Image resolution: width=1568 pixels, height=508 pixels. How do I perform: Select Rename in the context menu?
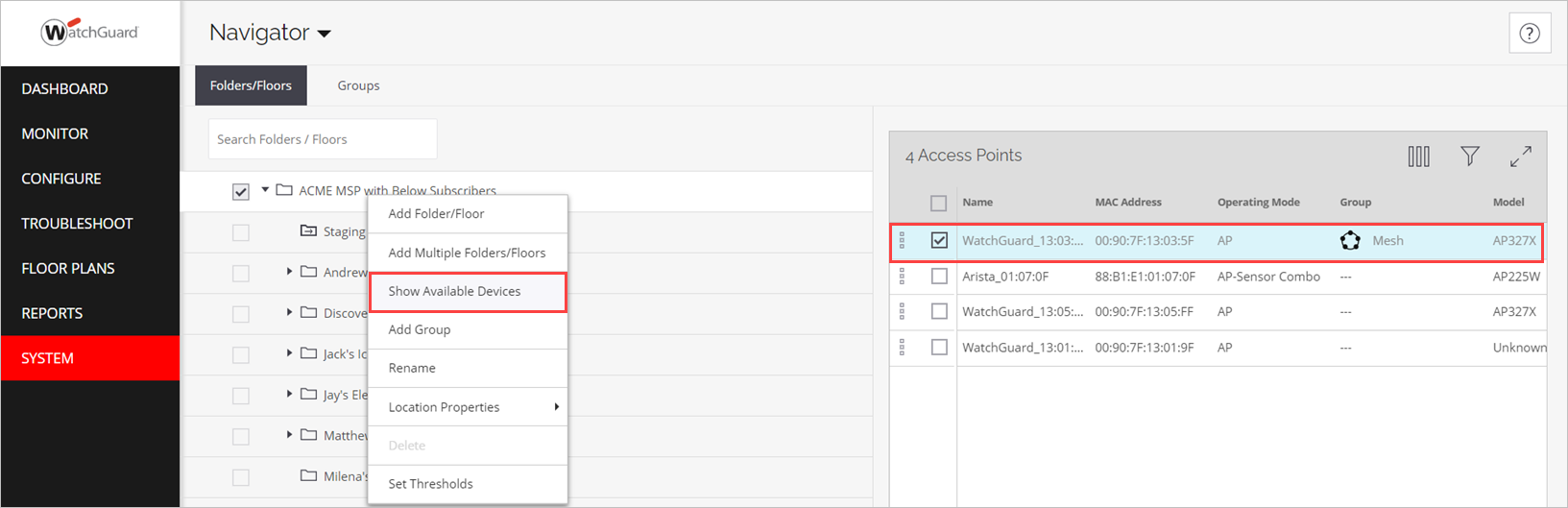point(468,369)
